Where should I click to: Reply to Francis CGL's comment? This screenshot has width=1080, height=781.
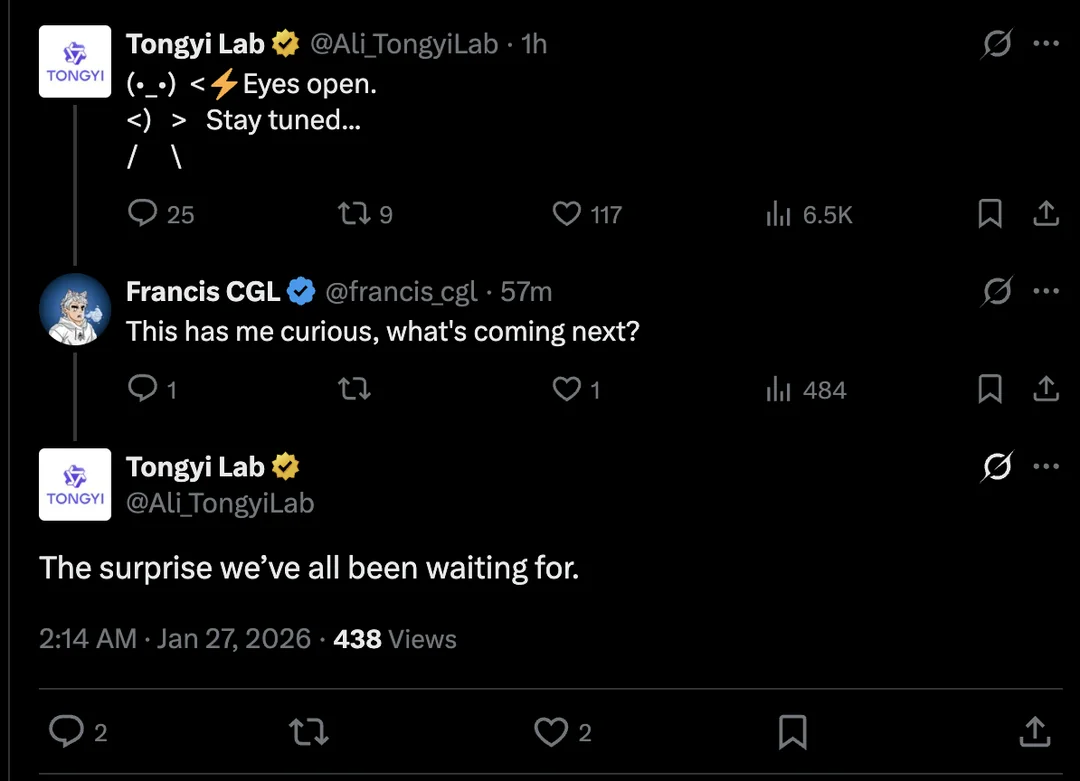point(145,388)
